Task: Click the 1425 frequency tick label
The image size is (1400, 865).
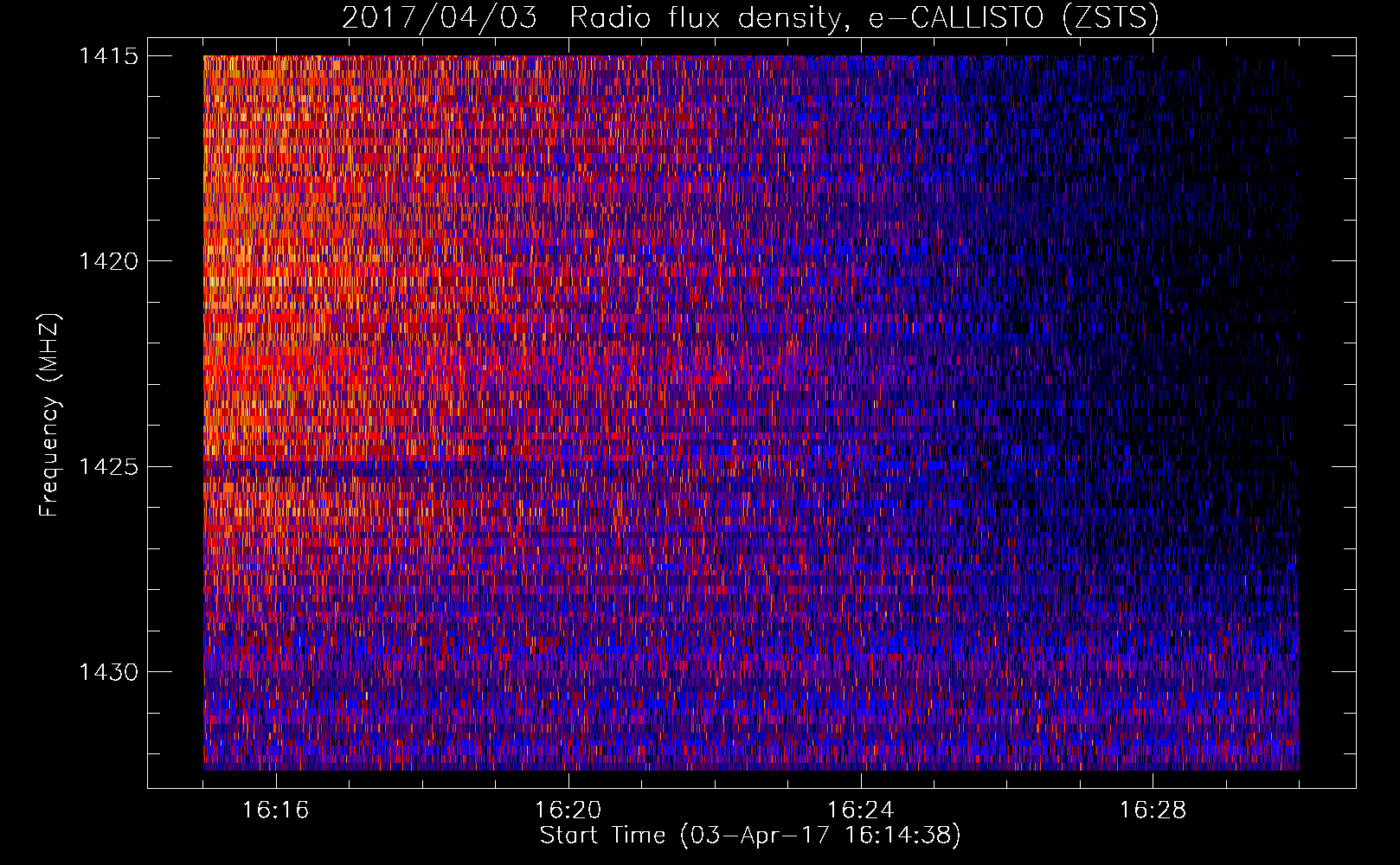Action: click(x=108, y=467)
